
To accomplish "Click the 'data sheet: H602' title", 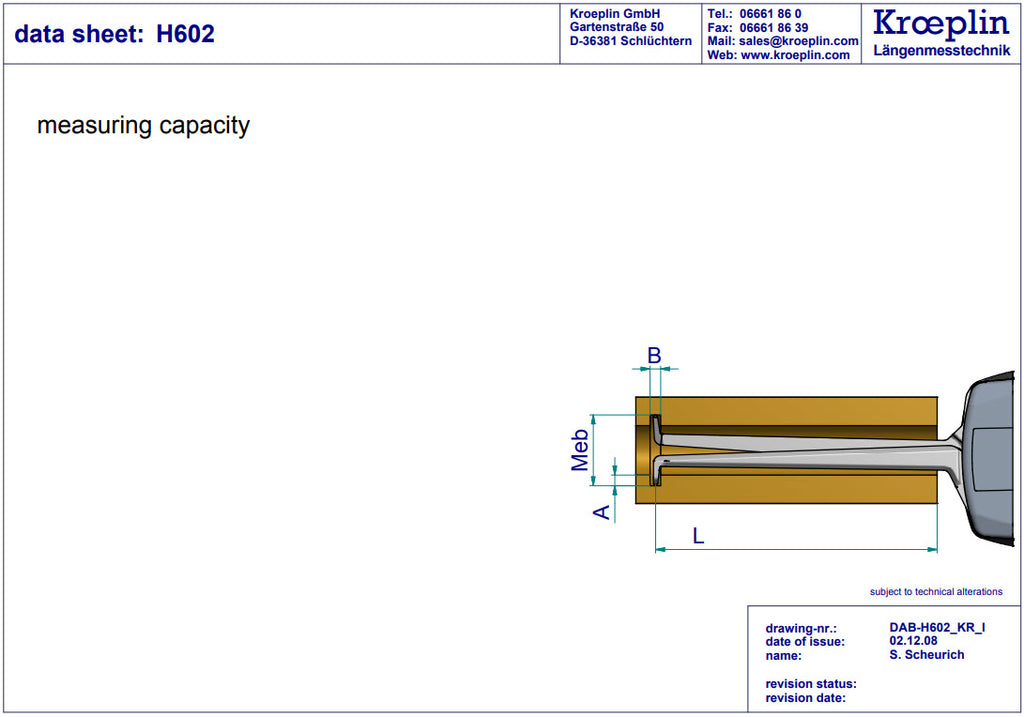I will click(114, 34).
